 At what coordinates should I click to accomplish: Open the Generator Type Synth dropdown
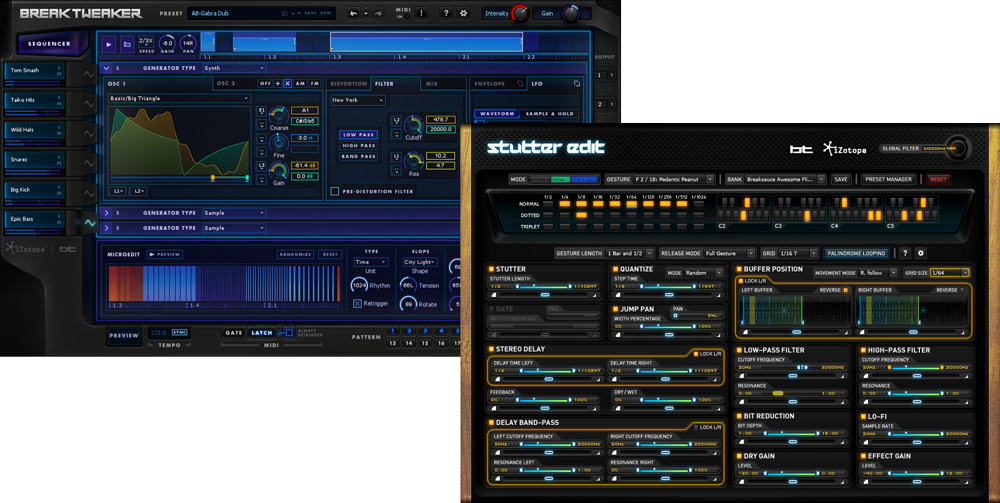click(x=234, y=68)
